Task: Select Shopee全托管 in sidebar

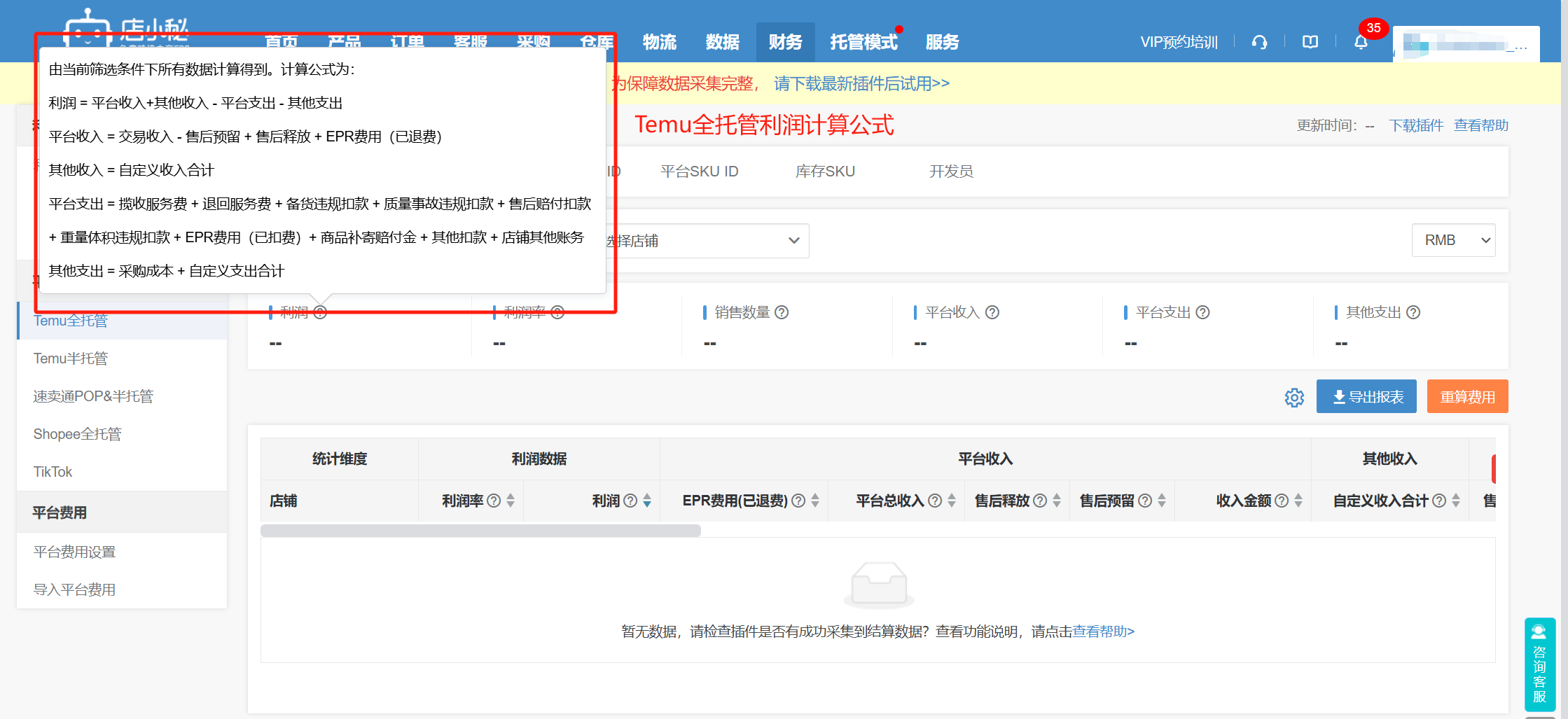Action: (122, 434)
